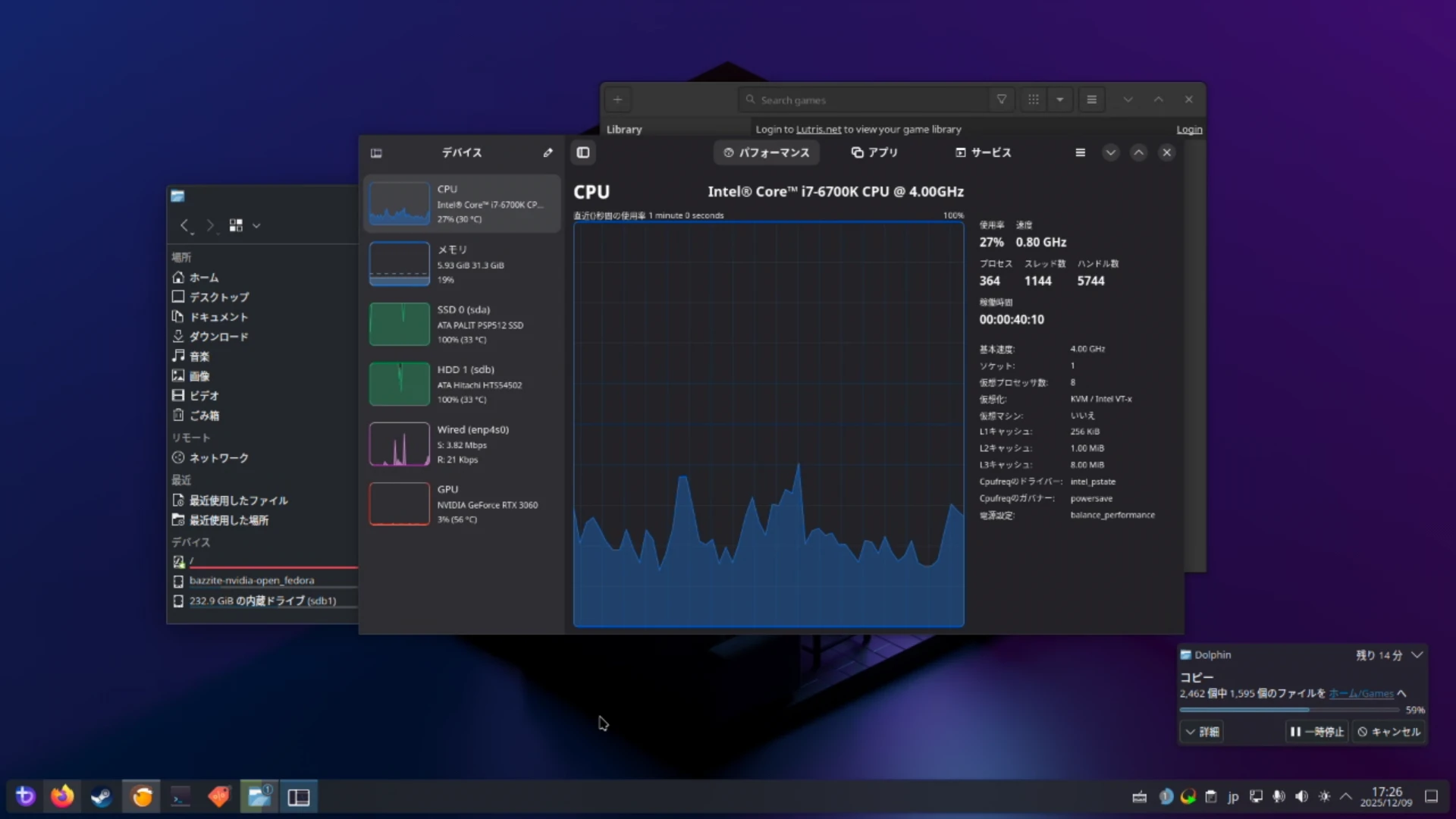Switch to the アプリ tab
The height and width of the screenshot is (819, 1456).
874,152
